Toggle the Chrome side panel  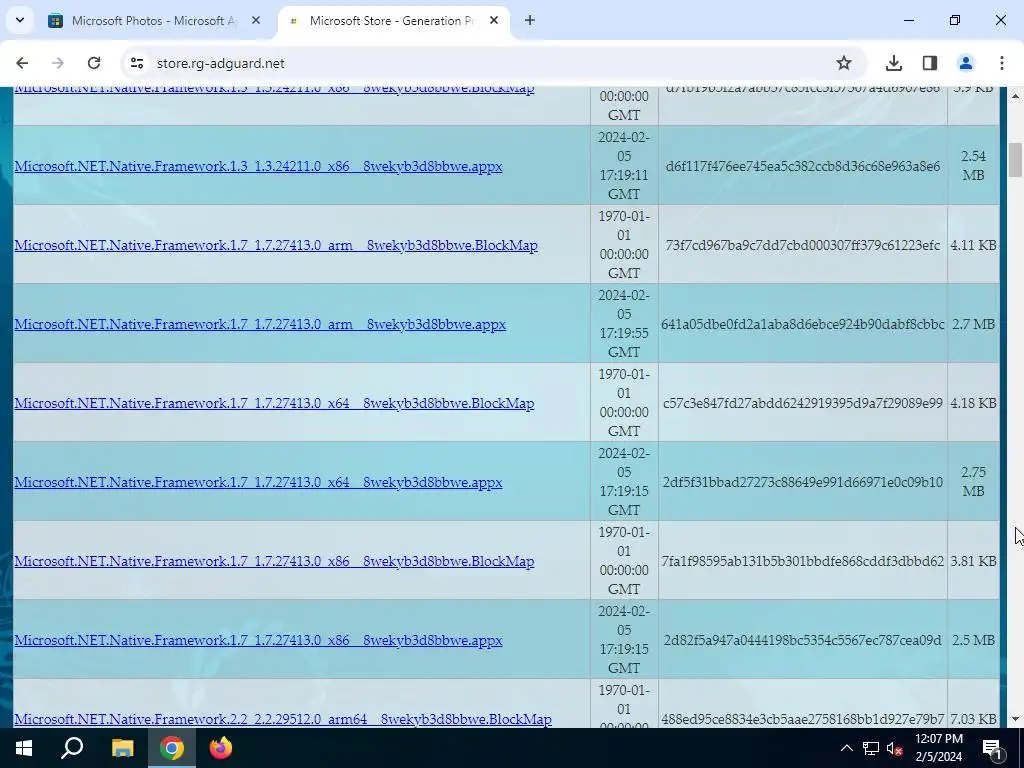tap(930, 63)
